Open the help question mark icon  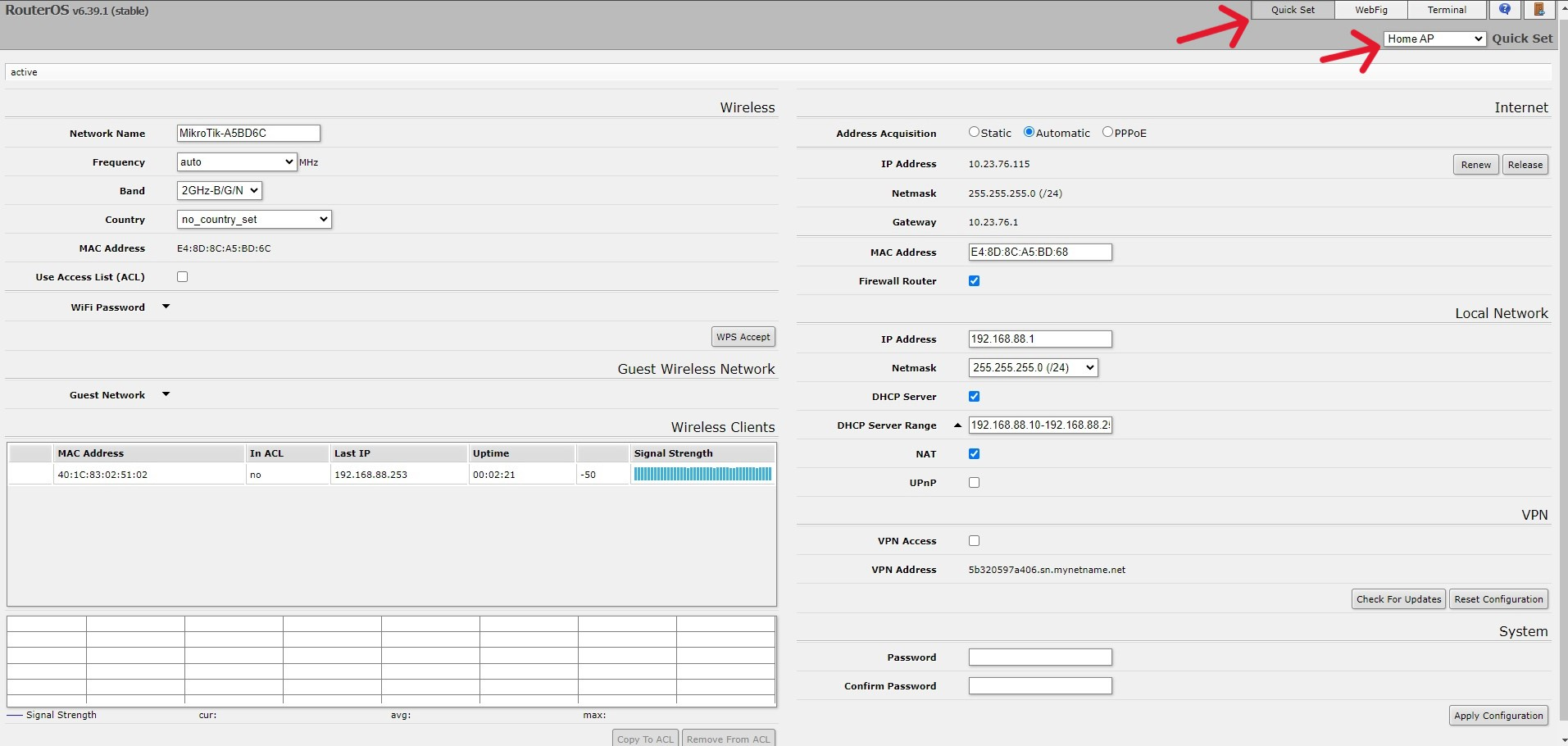click(1504, 10)
